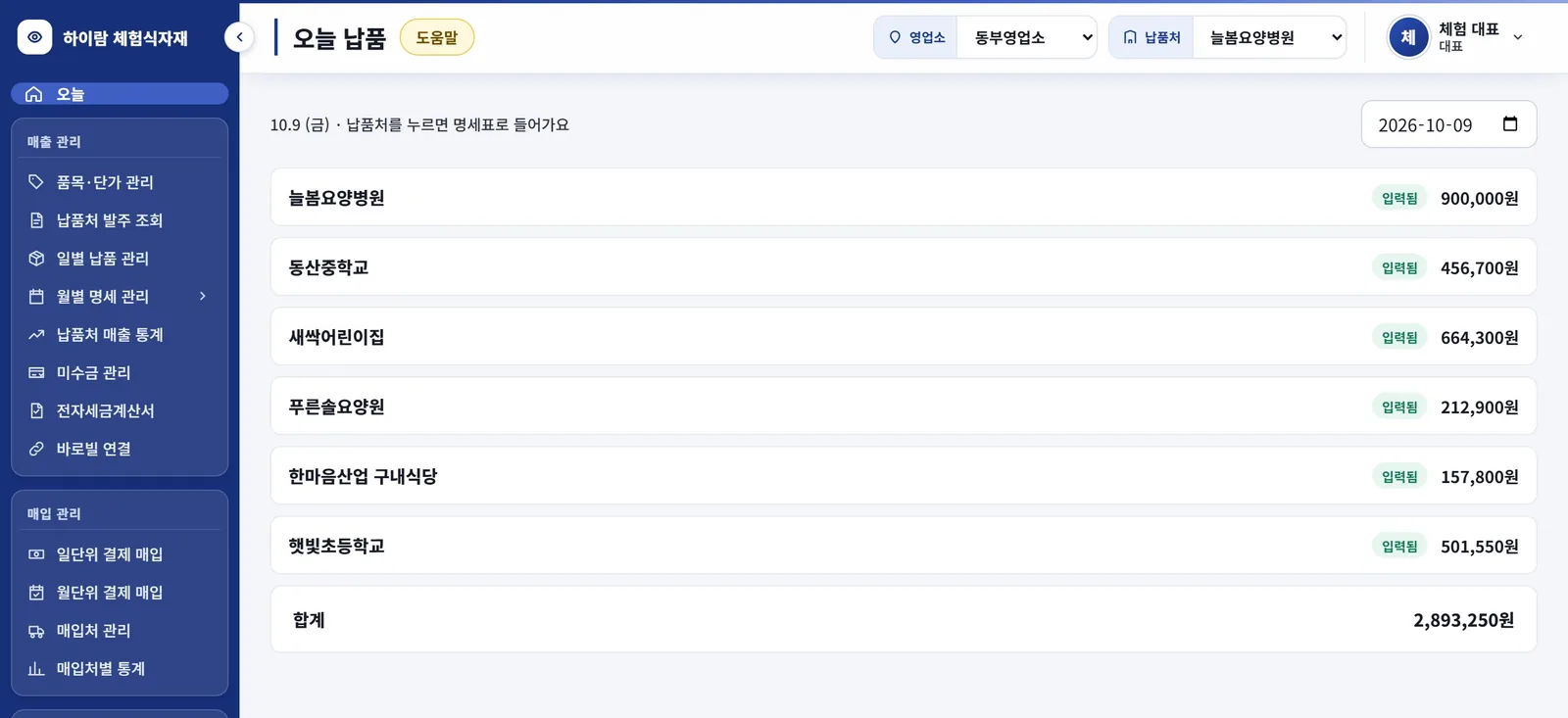Viewport: 1568px width, 718px height.
Task: Click the card icon for 미수금 관리
Action: tap(36, 373)
